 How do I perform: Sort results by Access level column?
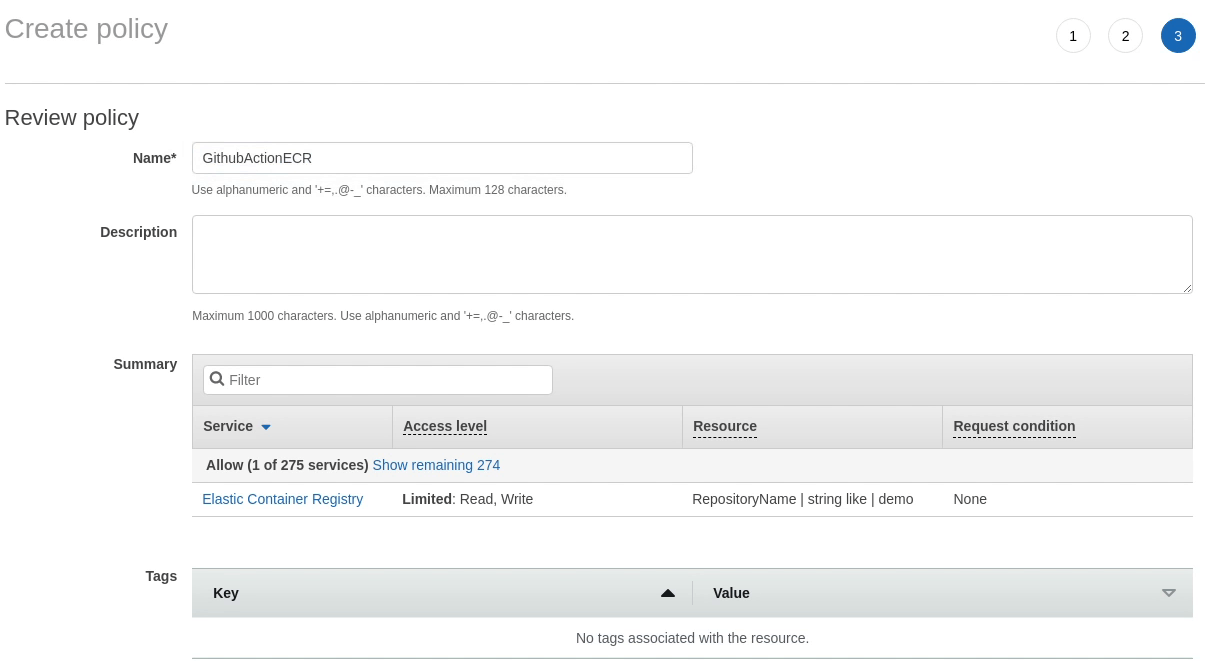(444, 426)
